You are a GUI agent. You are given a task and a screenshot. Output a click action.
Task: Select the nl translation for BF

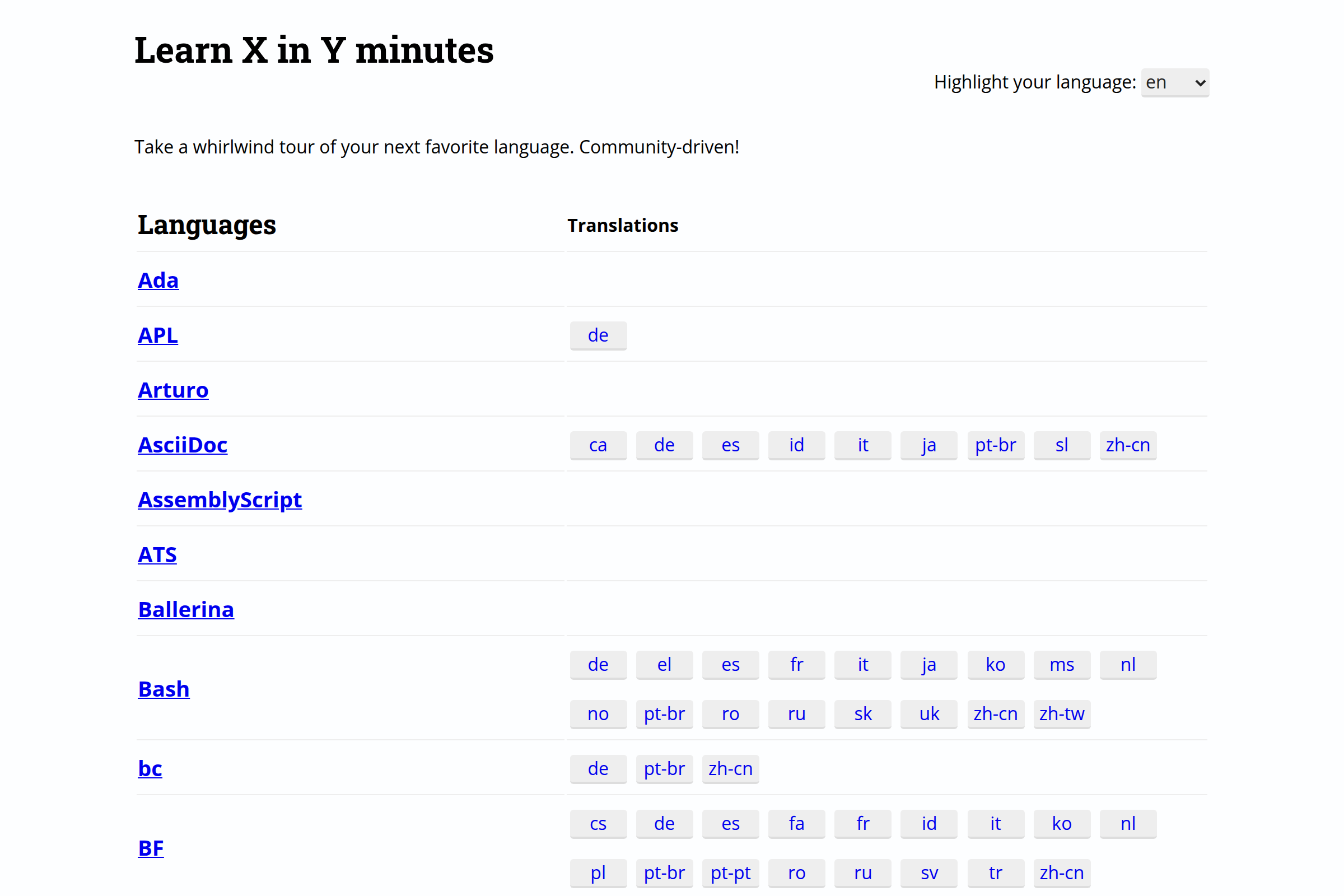[x=1128, y=823]
